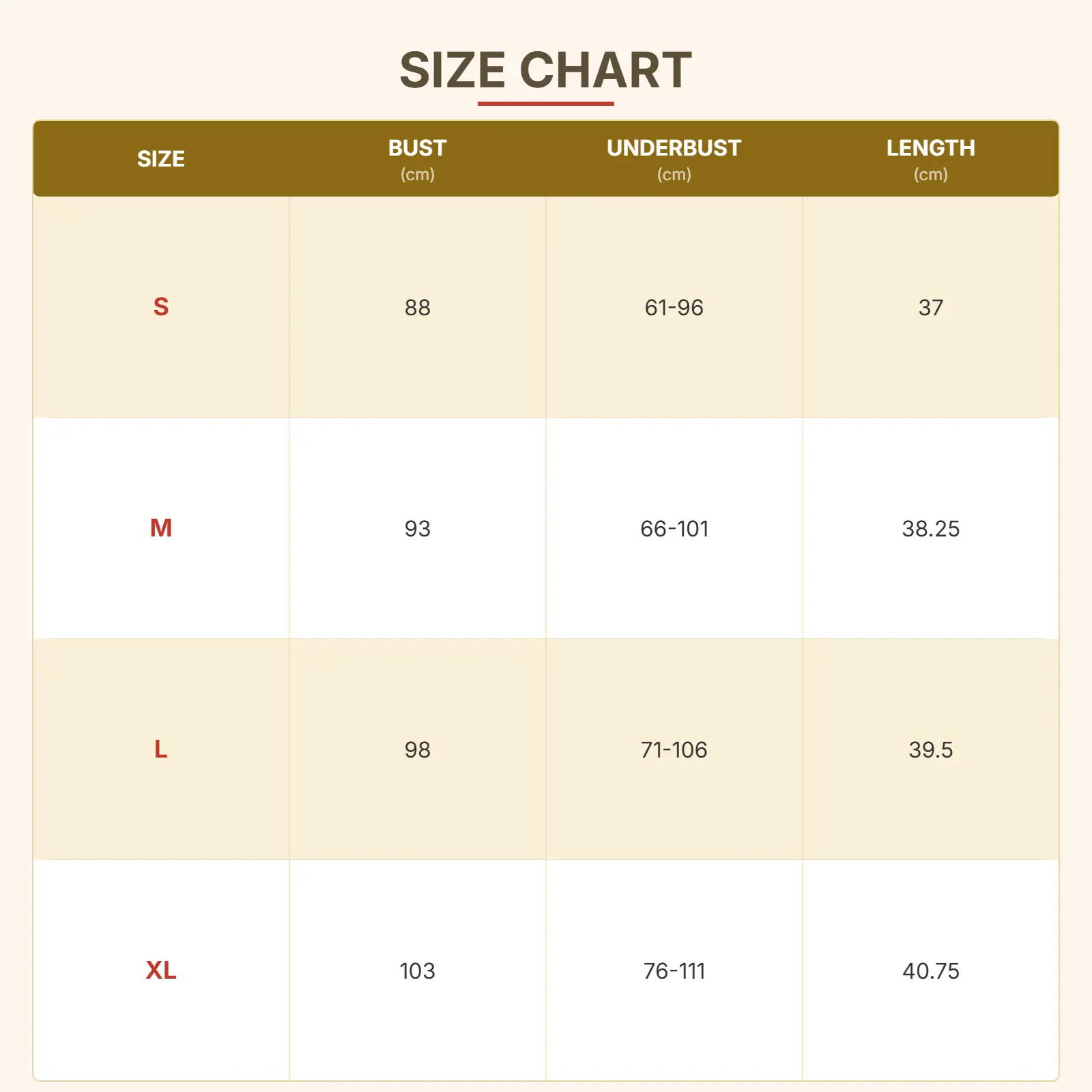Click the SIZE column header

[x=161, y=159]
